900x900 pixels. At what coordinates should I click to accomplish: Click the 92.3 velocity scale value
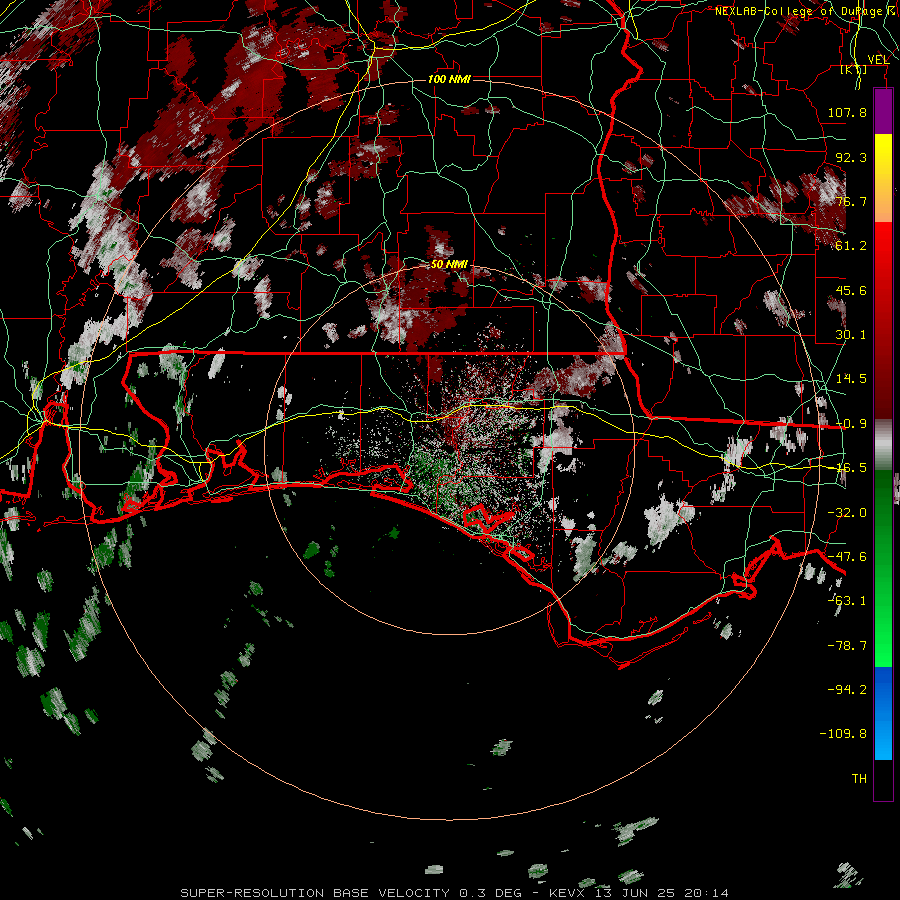pos(851,157)
